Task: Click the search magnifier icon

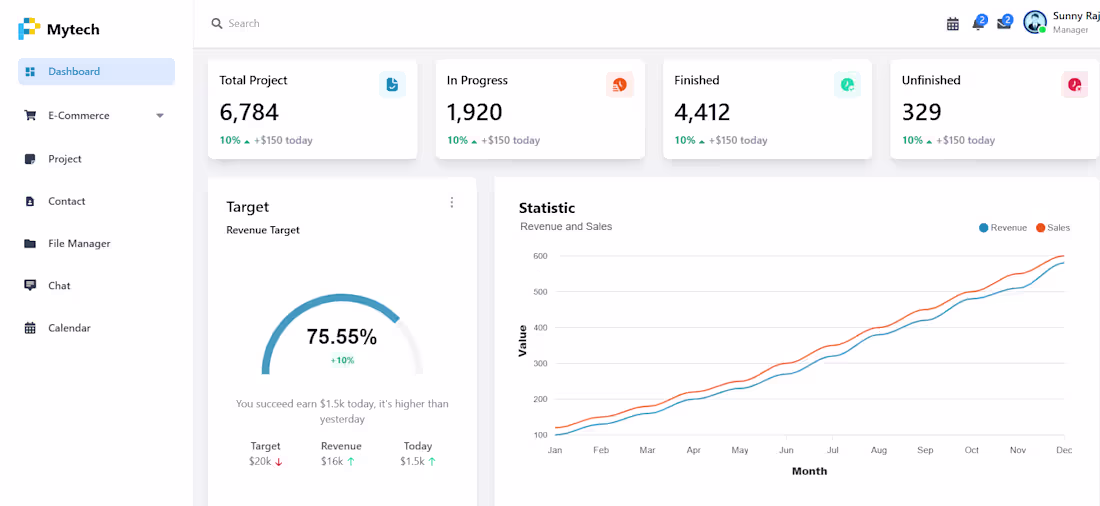Action: (x=217, y=23)
